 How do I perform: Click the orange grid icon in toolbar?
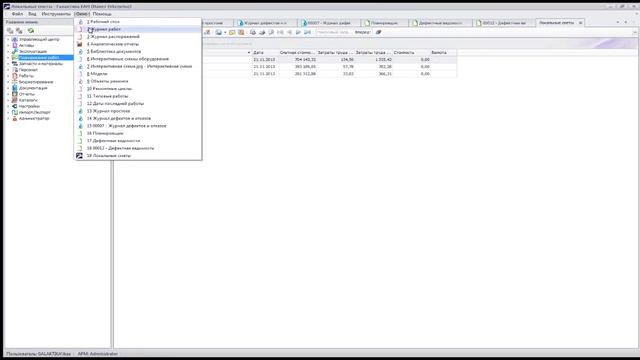click(x=241, y=32)
